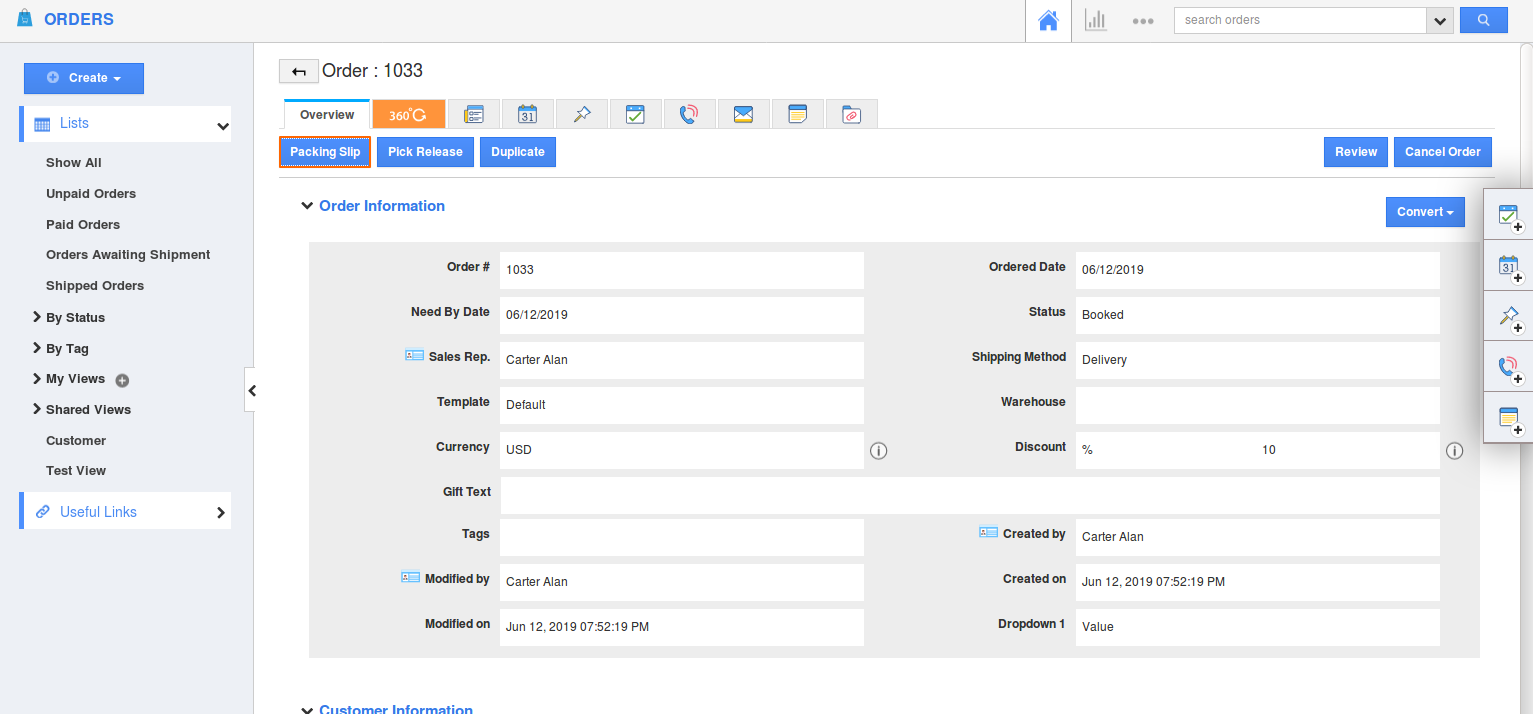Collapse the Lists section
This screenshot has height=714, width=1533.
(x=223, y=125)
